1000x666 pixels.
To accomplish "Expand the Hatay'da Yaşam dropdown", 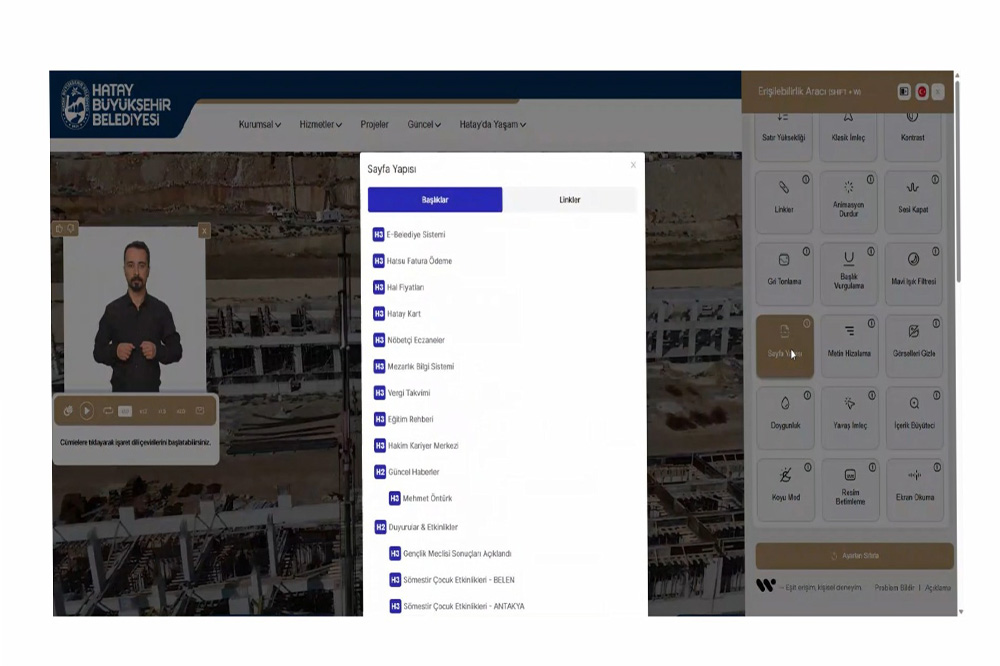I will (492, 125).
